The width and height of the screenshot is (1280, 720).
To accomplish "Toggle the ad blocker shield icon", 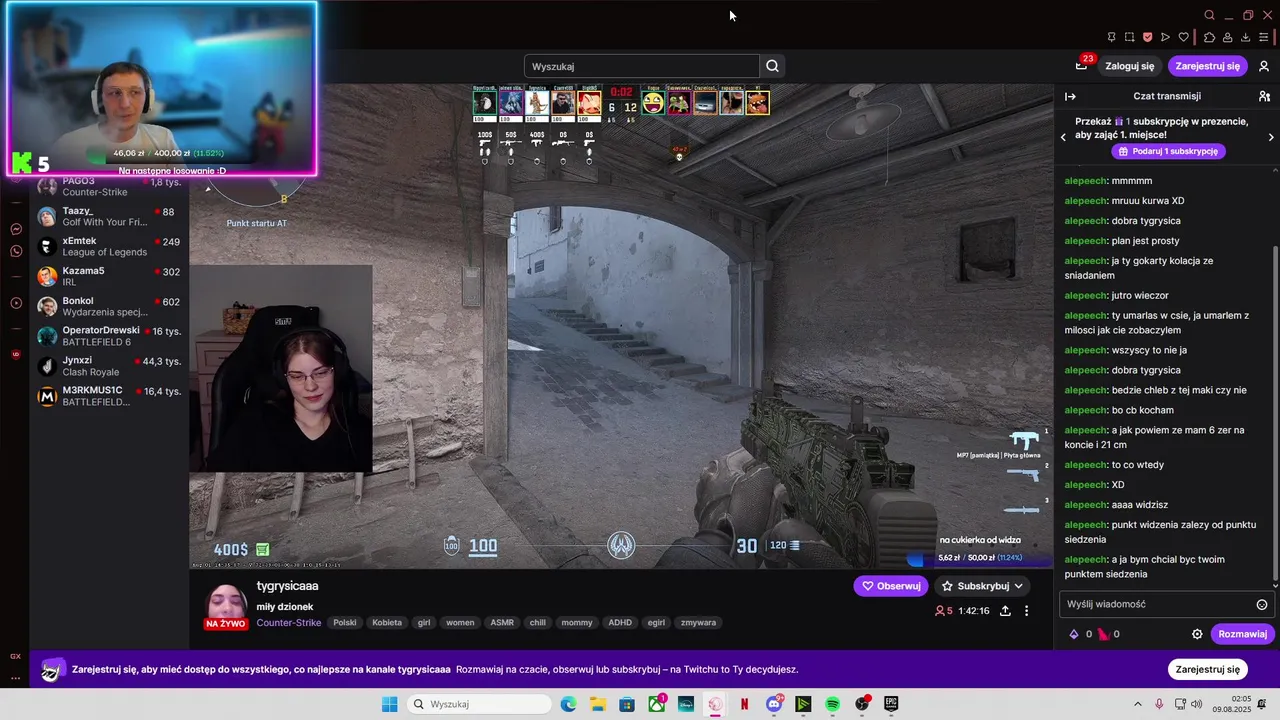I will pyautogui.click(x=1147, y=37).
